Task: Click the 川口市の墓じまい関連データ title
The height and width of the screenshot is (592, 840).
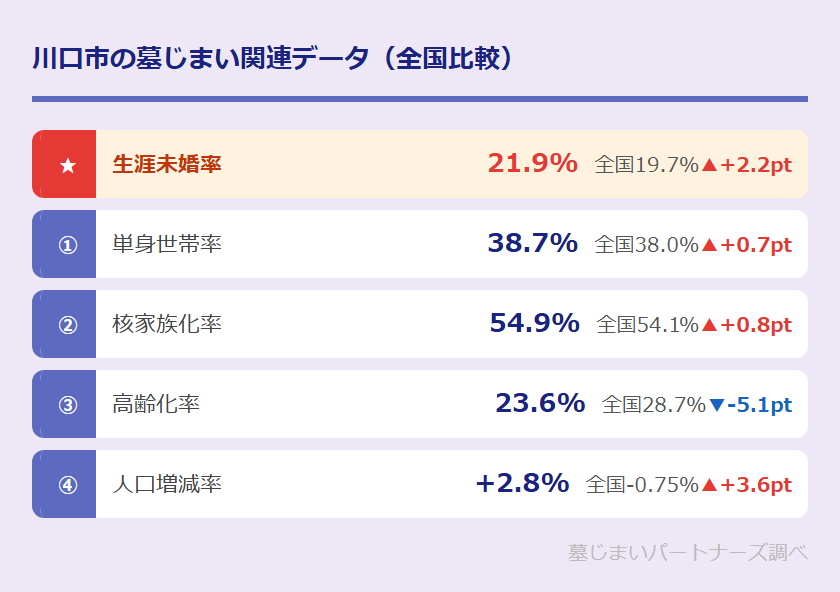Action: 272,58
